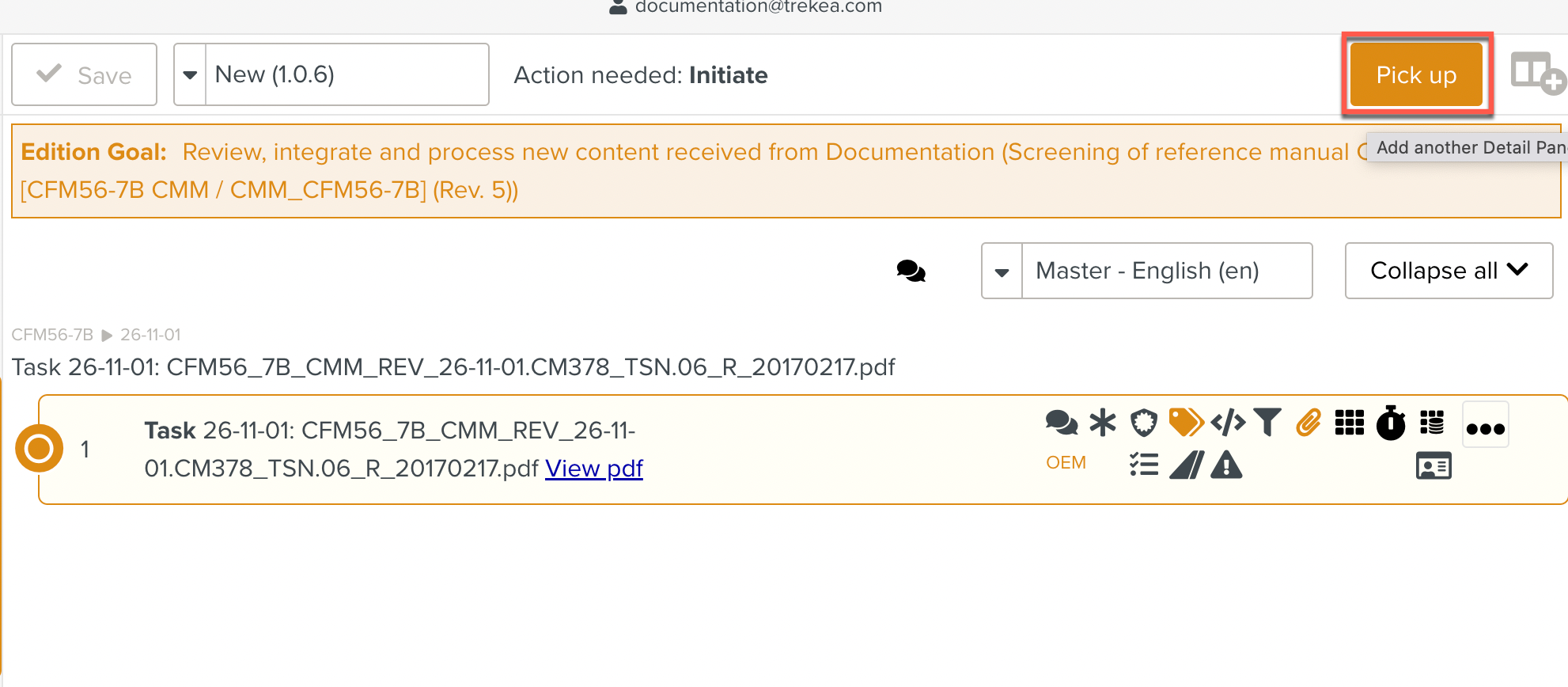Click the orange paperclip attachment icon
Screen dimensions: 1568x687
tap(1309, 423)
